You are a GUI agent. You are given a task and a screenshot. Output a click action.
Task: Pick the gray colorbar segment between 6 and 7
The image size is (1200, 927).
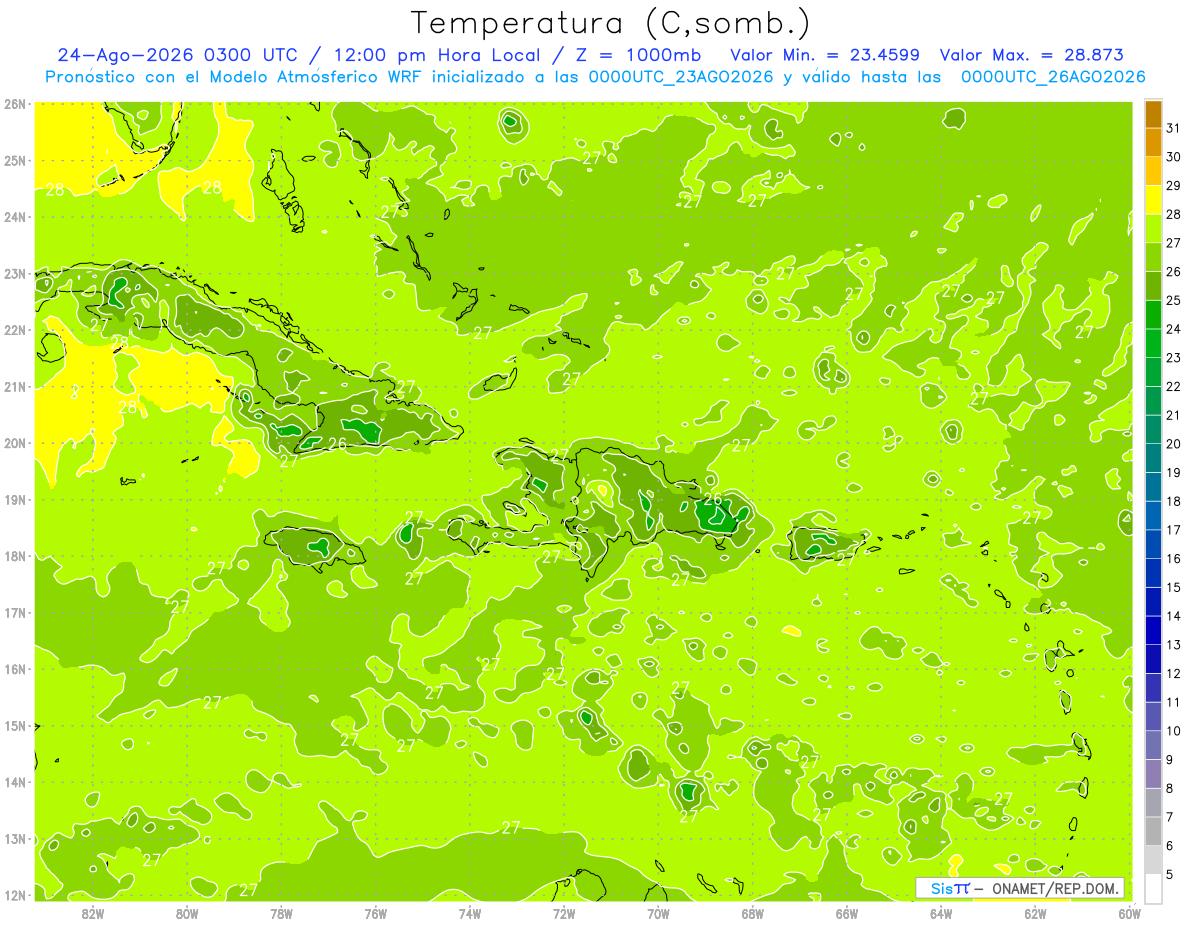[1153, 830]
